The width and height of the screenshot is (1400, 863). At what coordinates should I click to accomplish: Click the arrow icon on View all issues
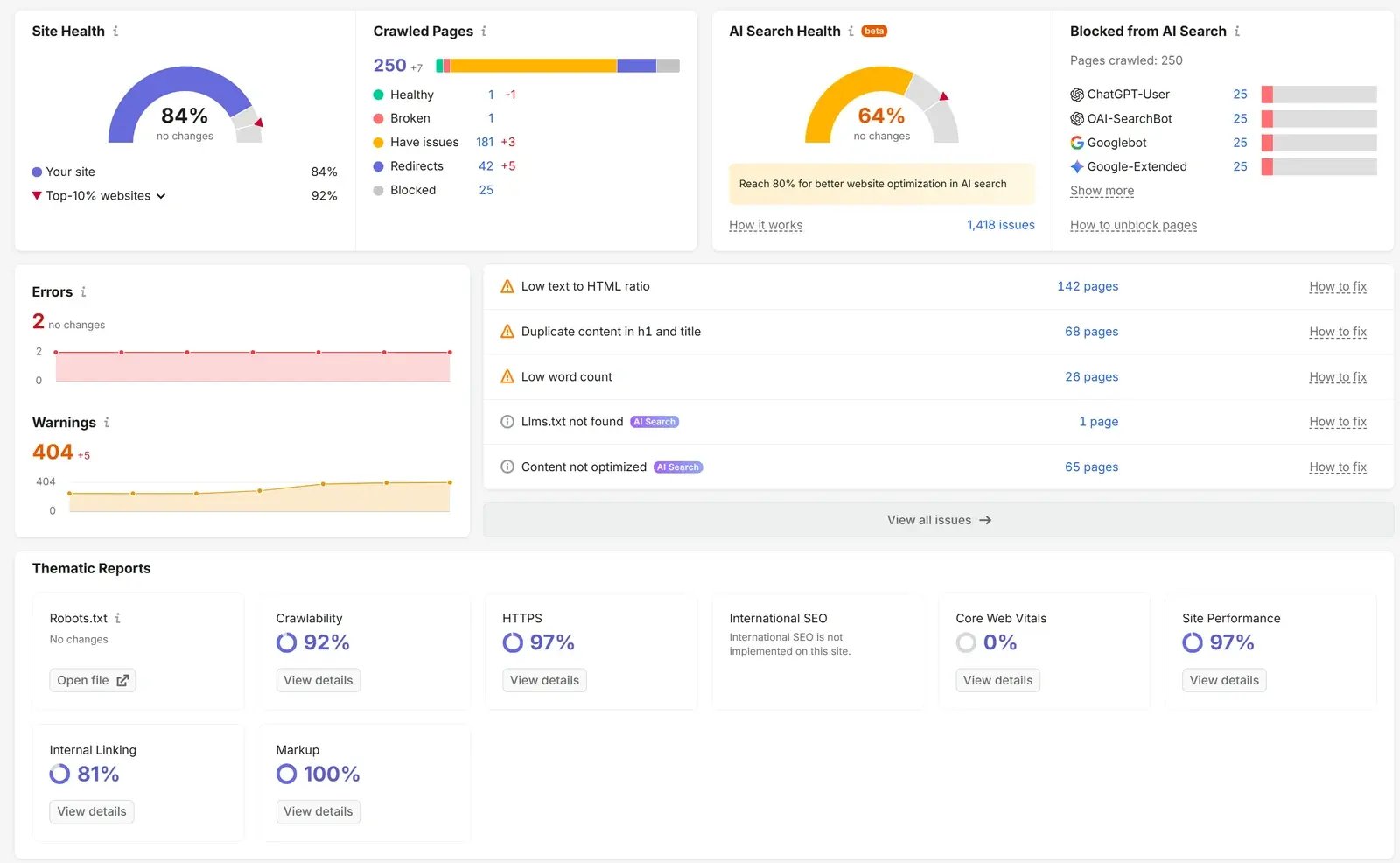(985, 520)
